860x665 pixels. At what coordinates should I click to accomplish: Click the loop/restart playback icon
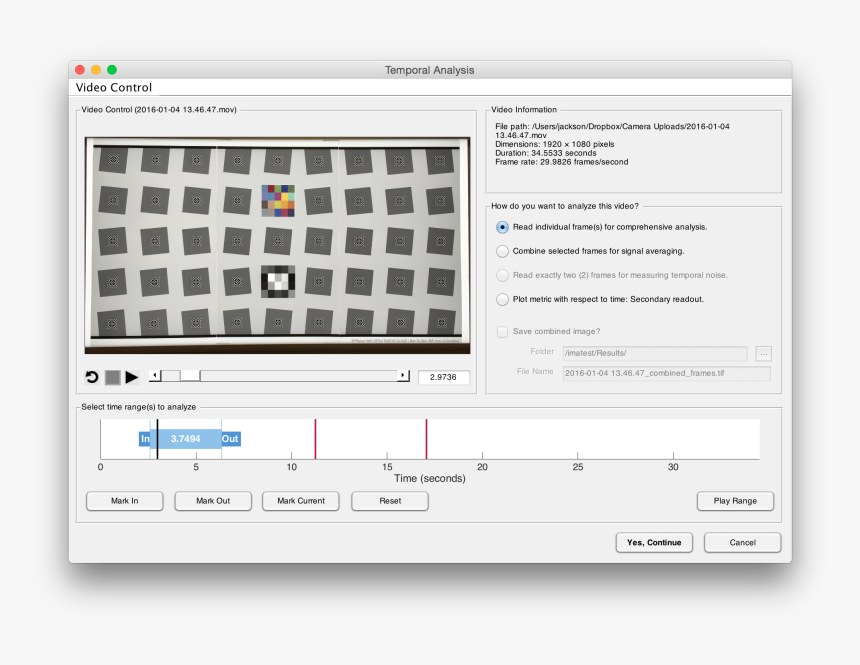click(92, 377)
